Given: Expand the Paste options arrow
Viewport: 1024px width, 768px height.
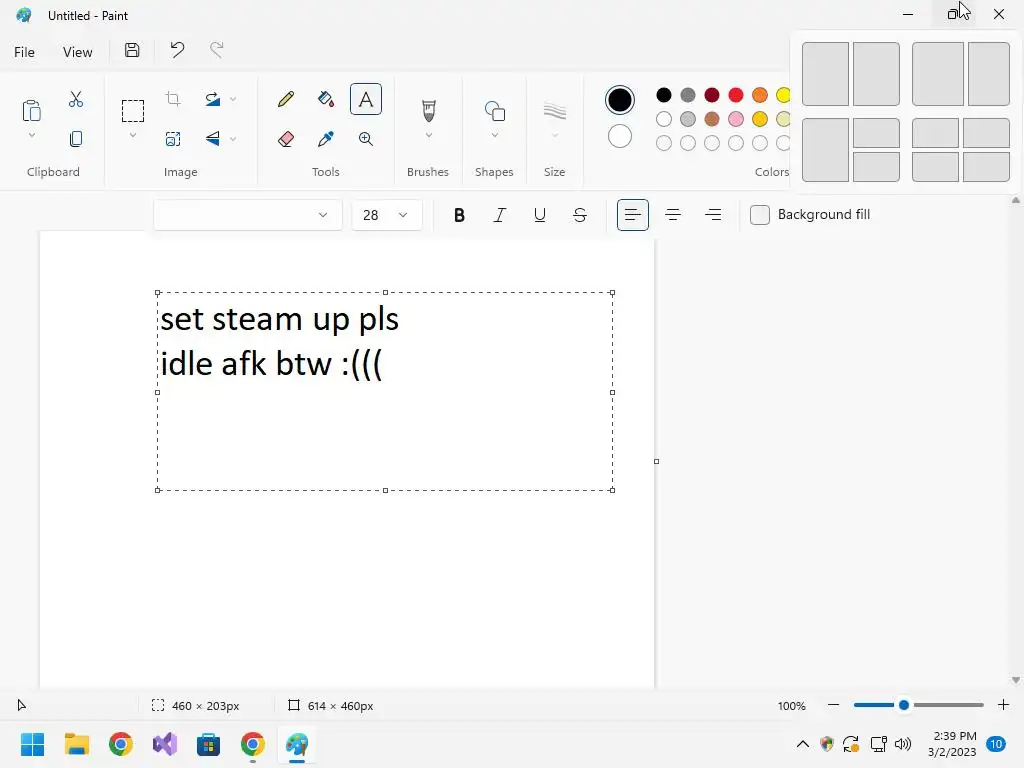Looking at the screenshot, I should click(31, 135).
